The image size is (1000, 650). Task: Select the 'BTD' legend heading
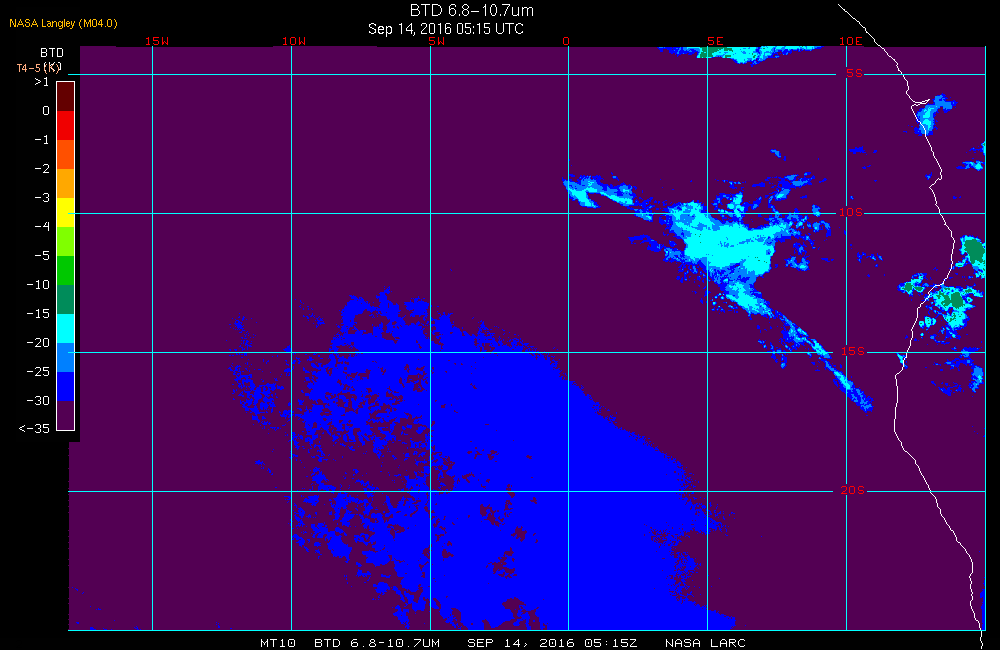tap(52, 52)
